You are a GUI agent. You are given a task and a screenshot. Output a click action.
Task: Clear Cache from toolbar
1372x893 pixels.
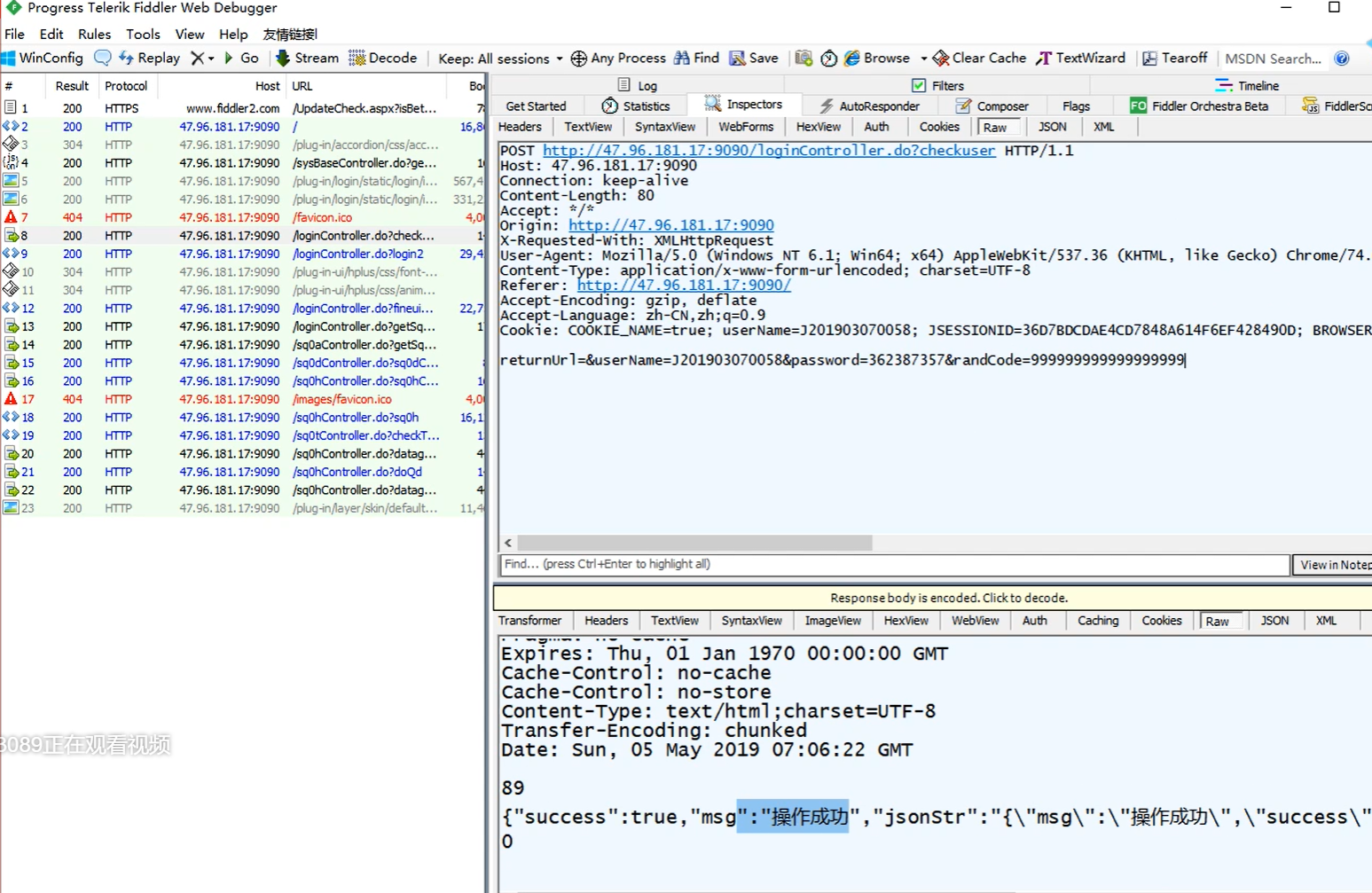point(979,58)
